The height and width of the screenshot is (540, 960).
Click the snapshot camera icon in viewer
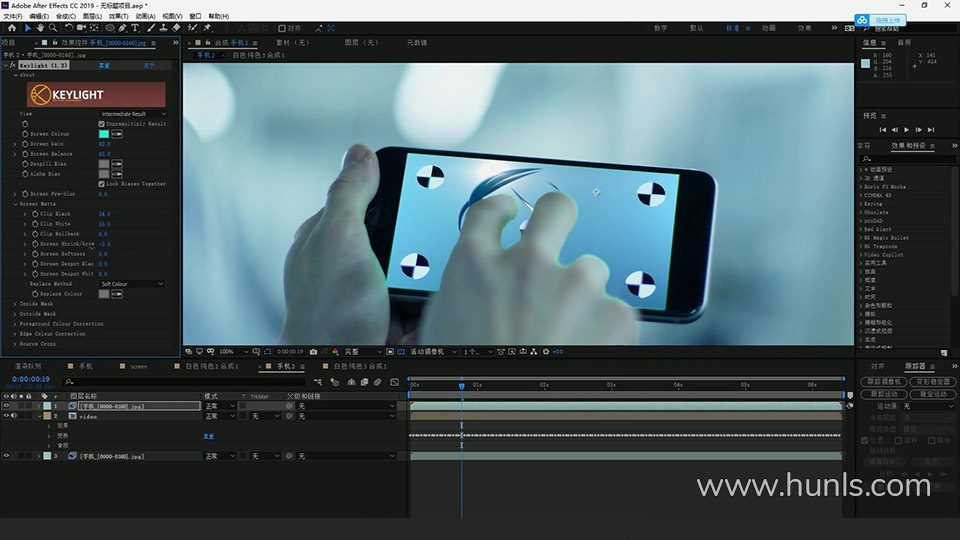click(x=314, y=352)
